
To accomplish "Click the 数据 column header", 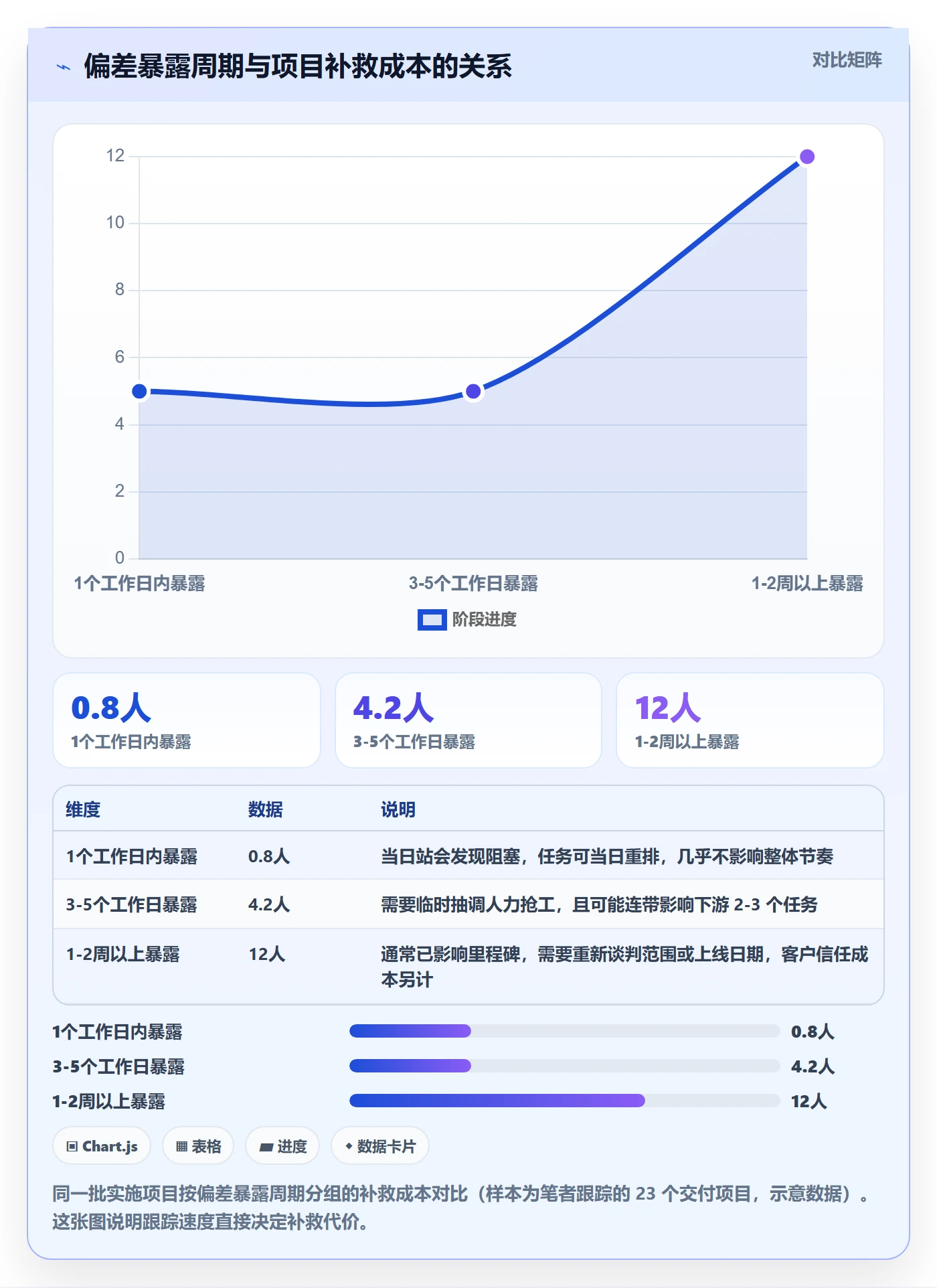I will click(265, 809).
